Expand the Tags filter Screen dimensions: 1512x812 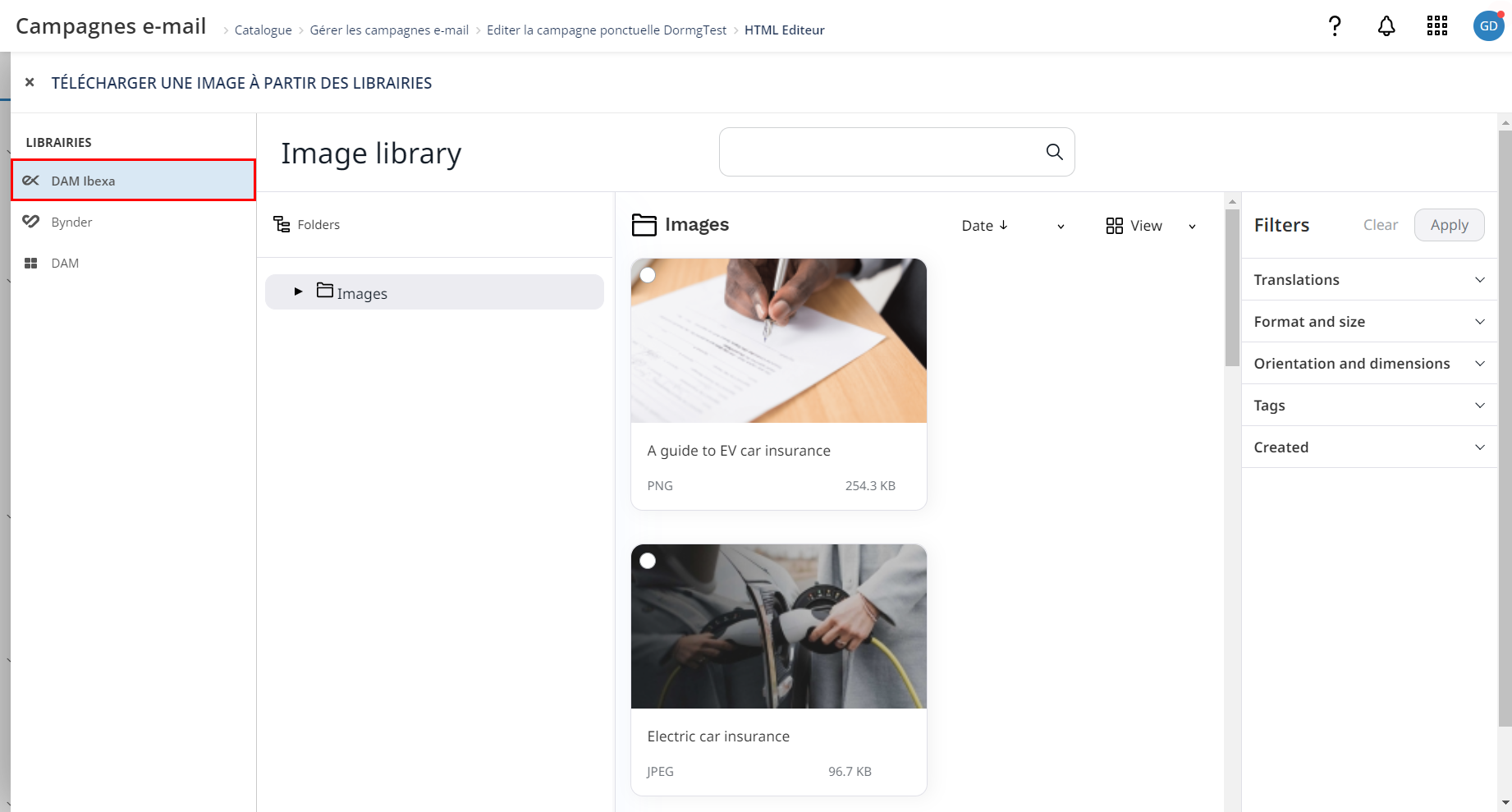tap(1369, 406)
